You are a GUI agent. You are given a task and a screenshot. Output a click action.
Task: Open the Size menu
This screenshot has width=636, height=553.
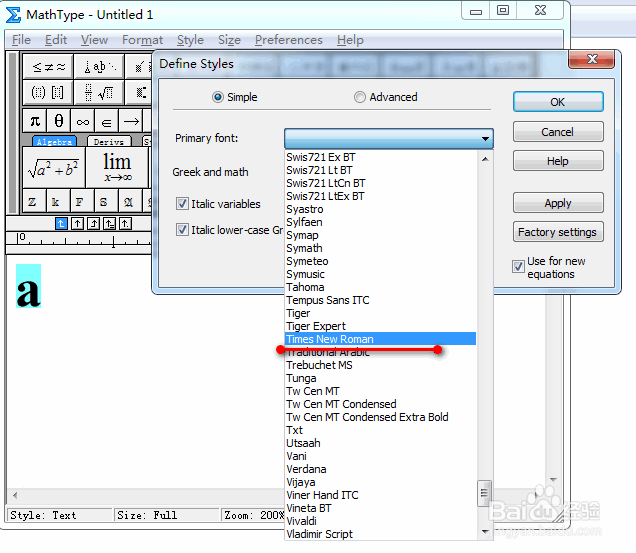pyautogui.click(x=229, y=40)
